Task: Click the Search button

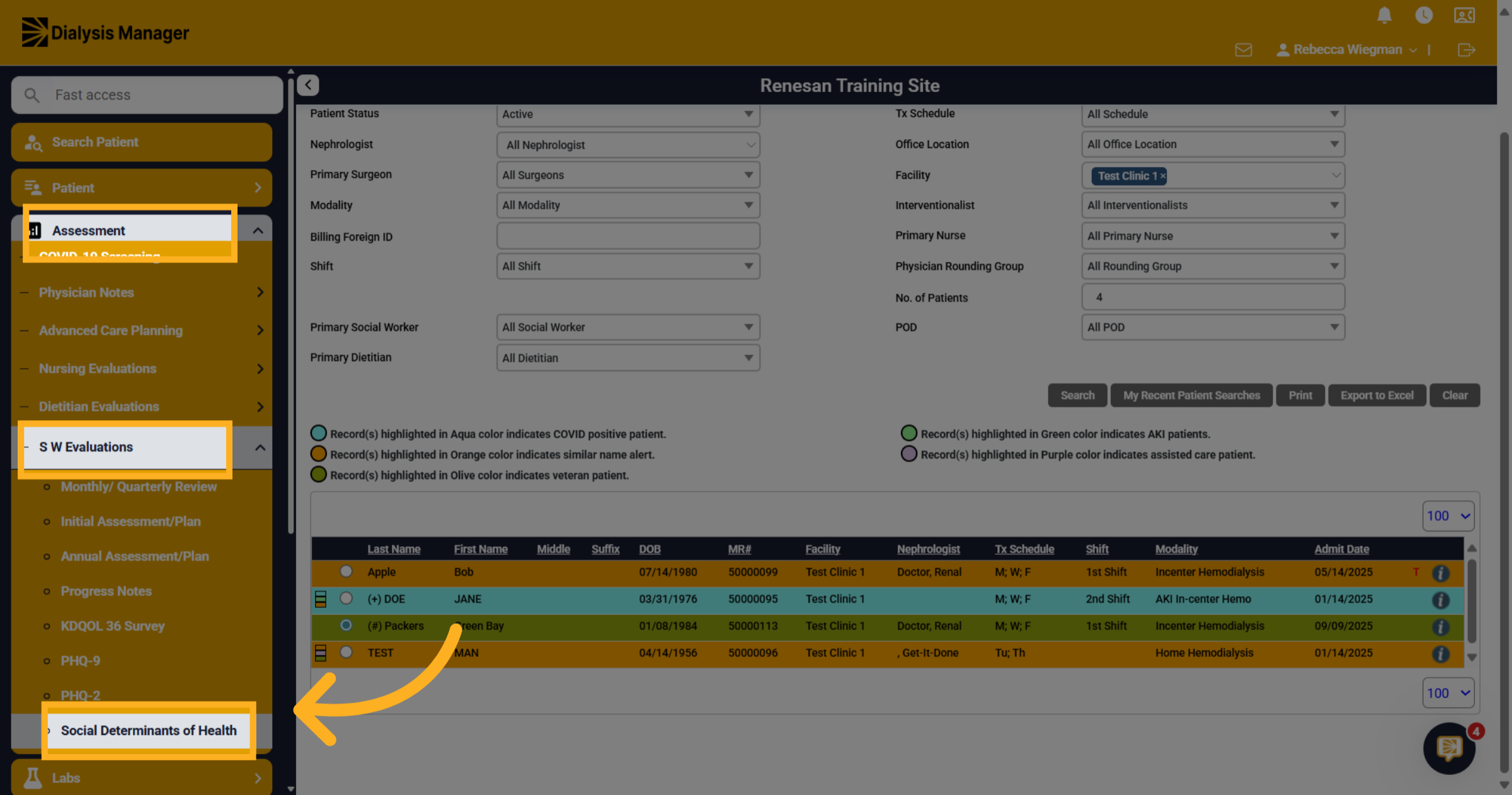Action: click(x=1077, y=396)
